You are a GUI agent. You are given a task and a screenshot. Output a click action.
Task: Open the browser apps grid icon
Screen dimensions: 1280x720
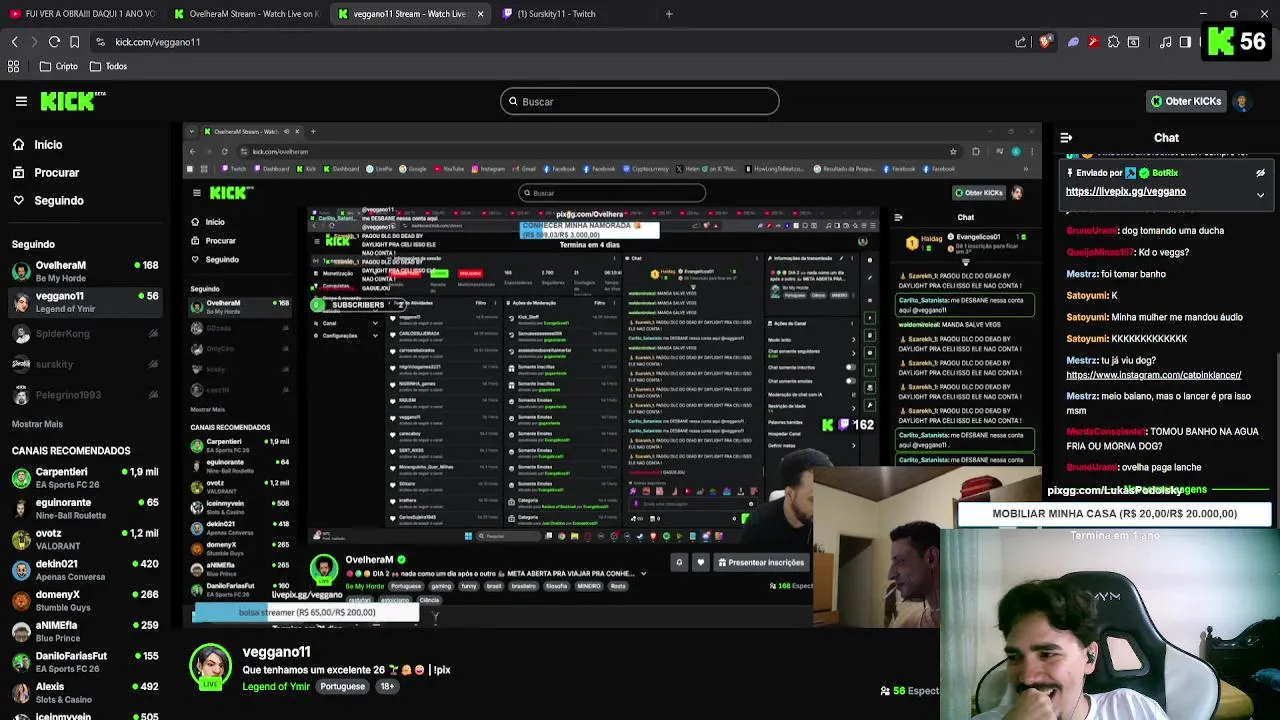[14, 66]
